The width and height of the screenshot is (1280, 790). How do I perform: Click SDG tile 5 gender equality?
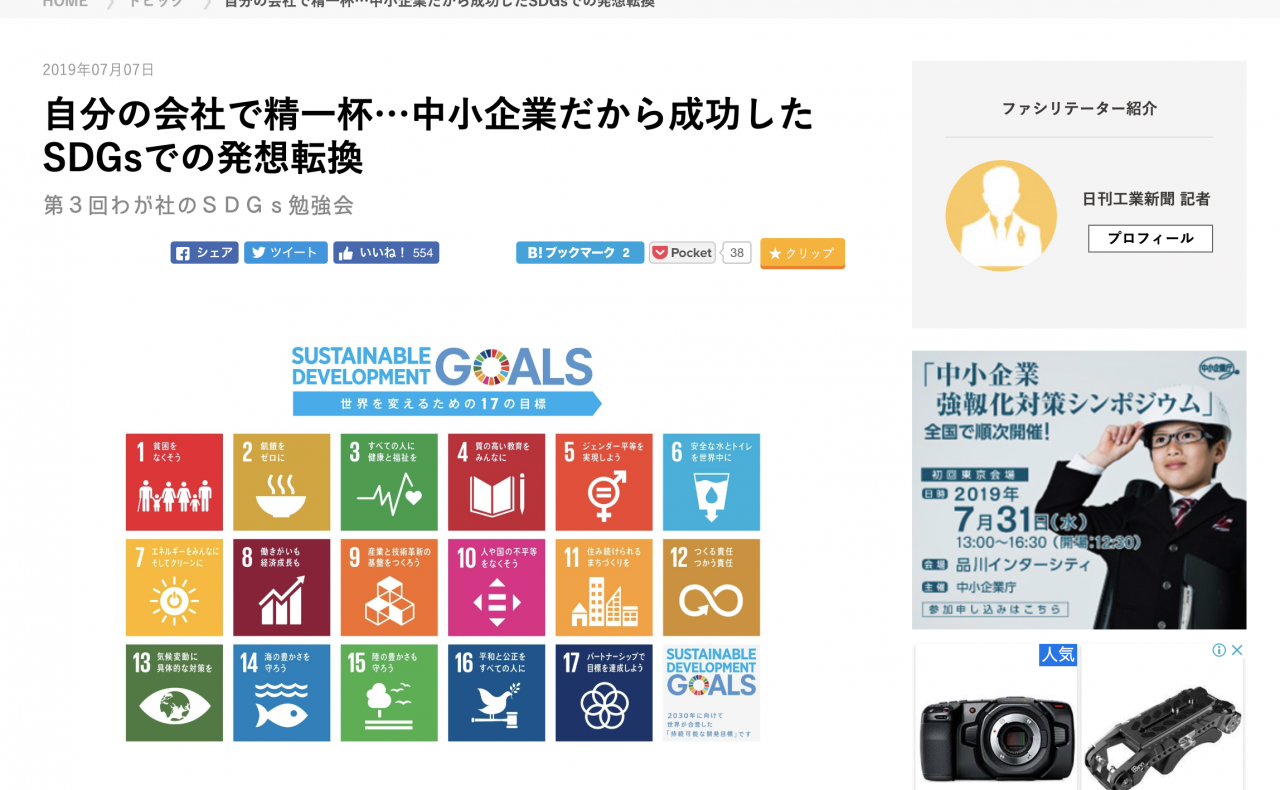pos(604,482)
